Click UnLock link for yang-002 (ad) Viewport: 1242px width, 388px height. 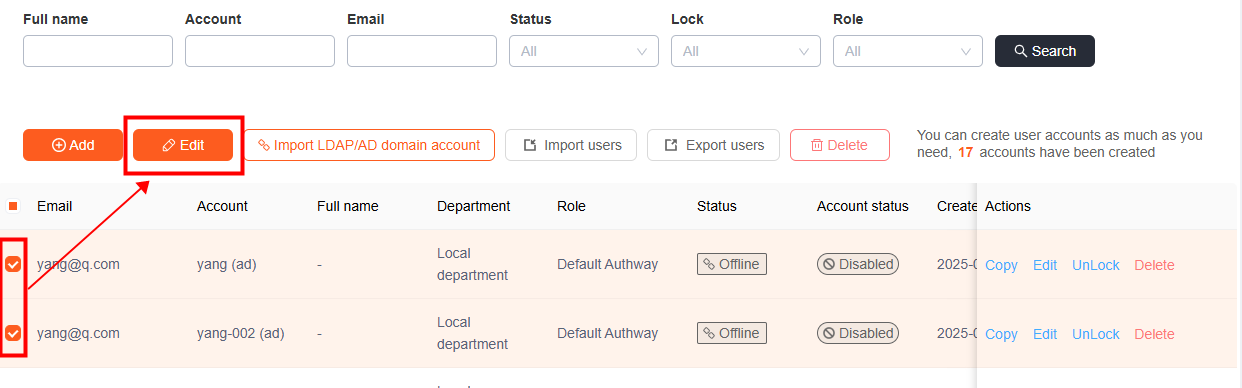click(x=1096, y=334)
